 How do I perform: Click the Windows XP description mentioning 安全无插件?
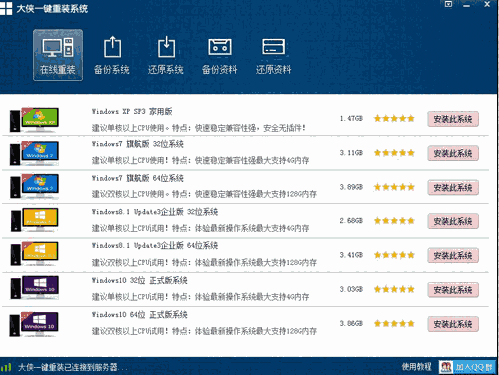coord(199,128)
